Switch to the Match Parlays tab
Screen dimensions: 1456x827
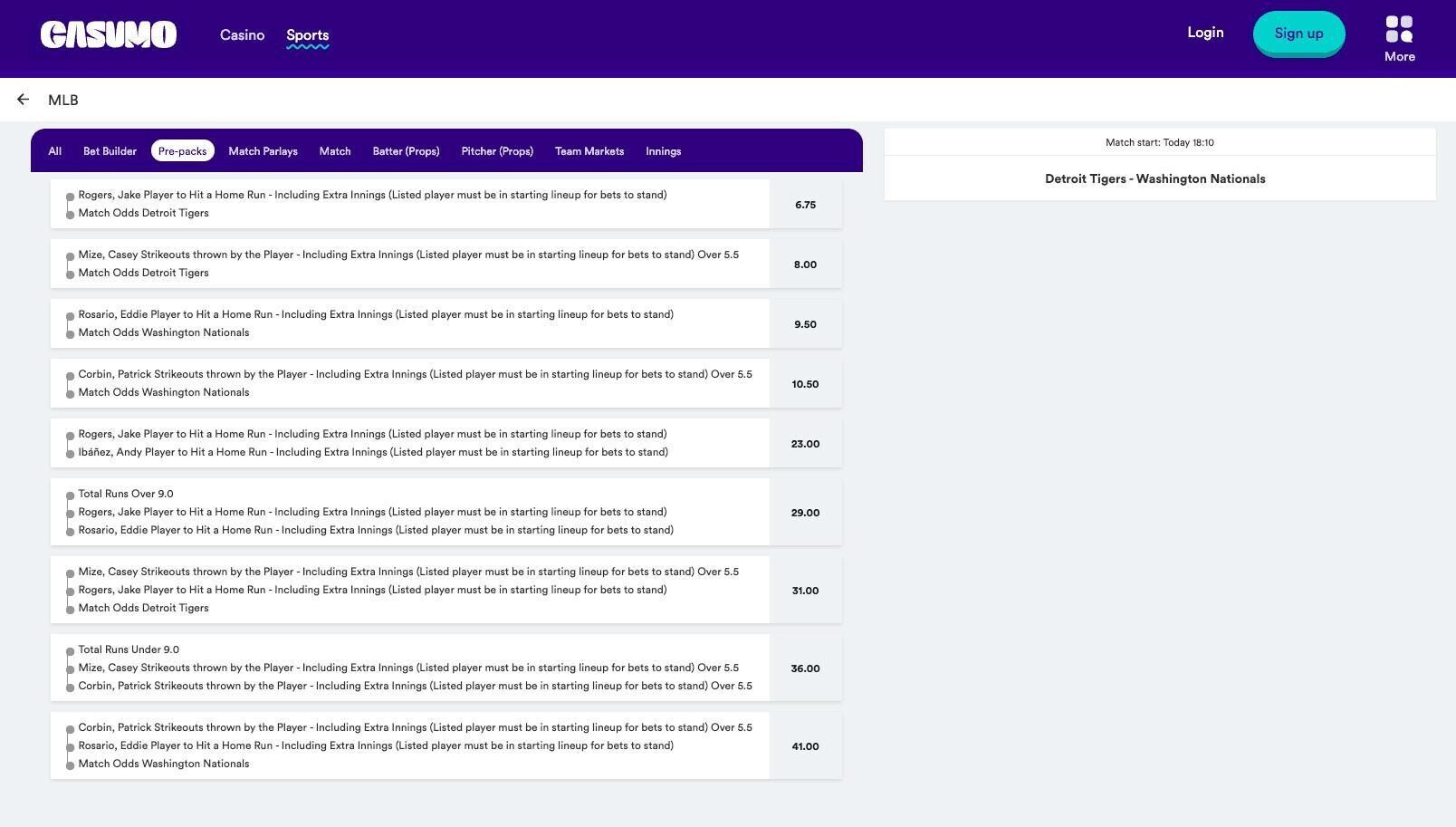(263, 151)
